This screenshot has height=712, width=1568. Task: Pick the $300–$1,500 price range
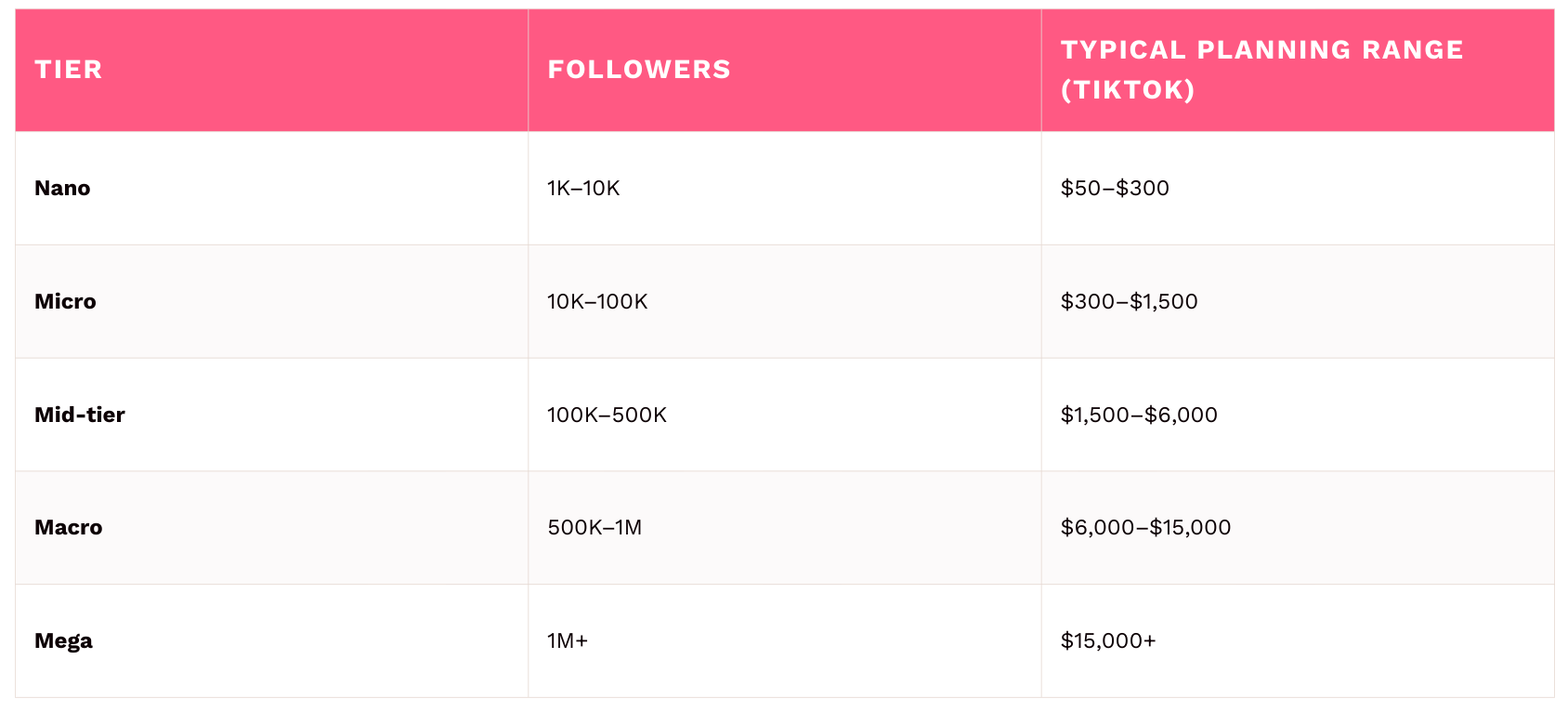[x=1129, y=301]
